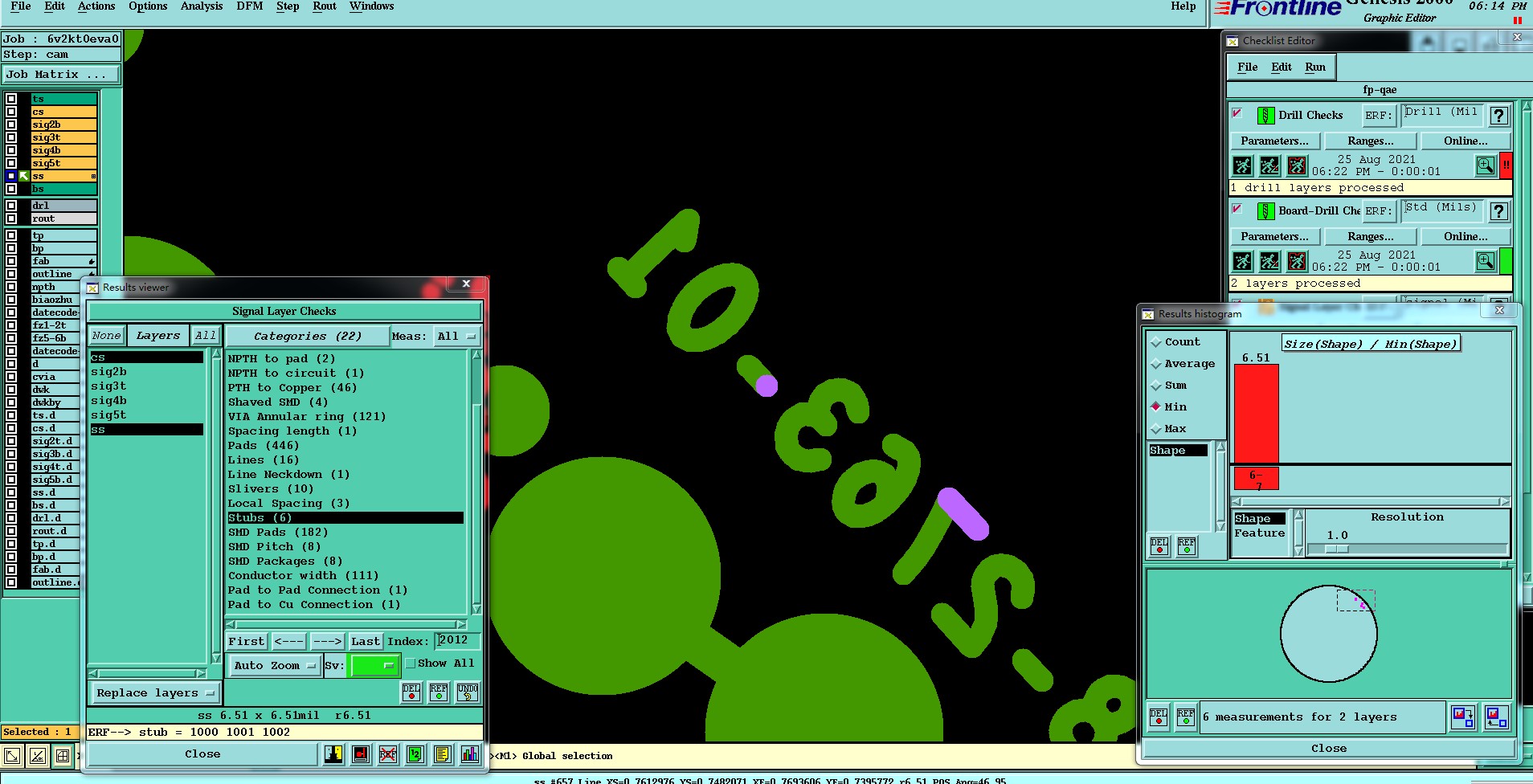The height and width of the screenshot is (784, 1533).
Task: Open the Help menu
Action: click(1183, 6)
